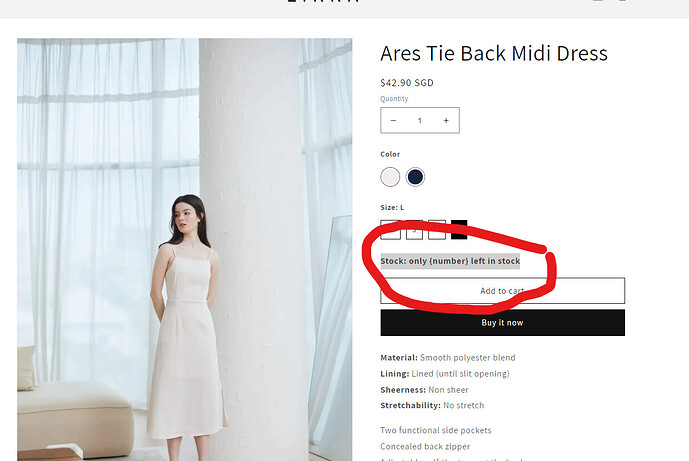Click the quantity number field
The height and width of the screenshot is (461, 689).
tap(420, 120)
